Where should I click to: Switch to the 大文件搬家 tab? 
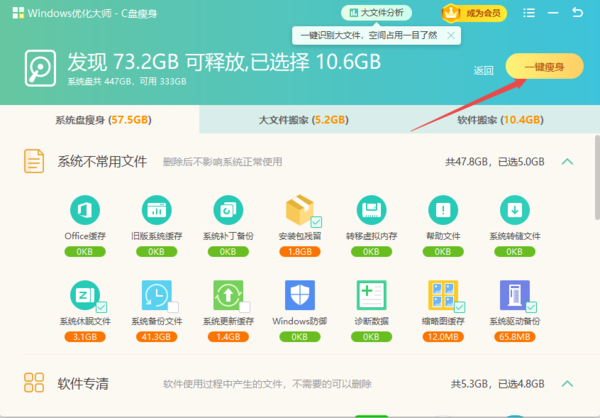tap(299, 119)
